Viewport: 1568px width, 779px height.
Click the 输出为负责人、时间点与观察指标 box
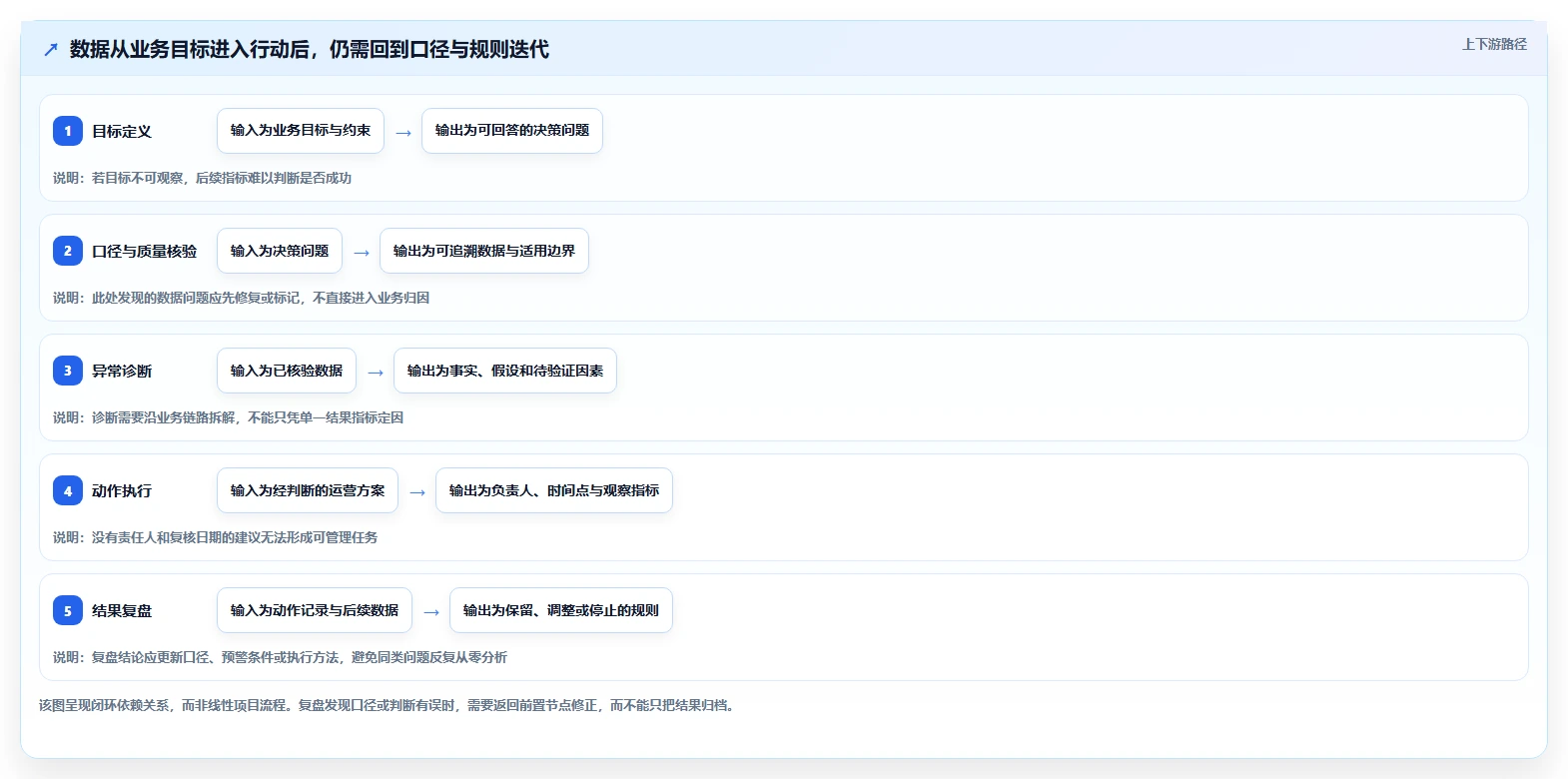coord(554,490)
